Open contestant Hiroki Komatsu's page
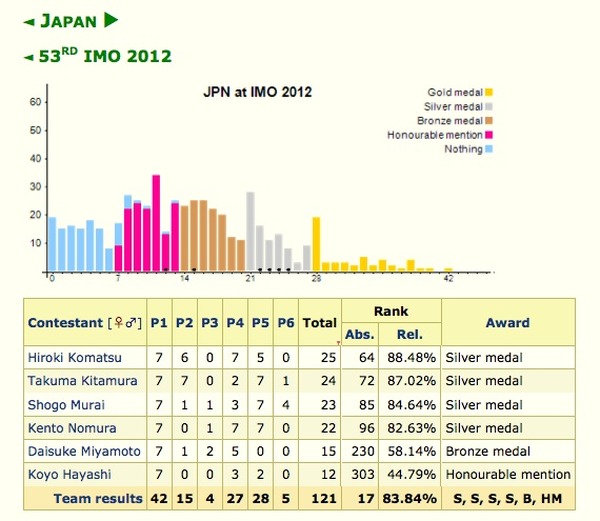The height and width of the screenshot is (521, 600). 75,357
